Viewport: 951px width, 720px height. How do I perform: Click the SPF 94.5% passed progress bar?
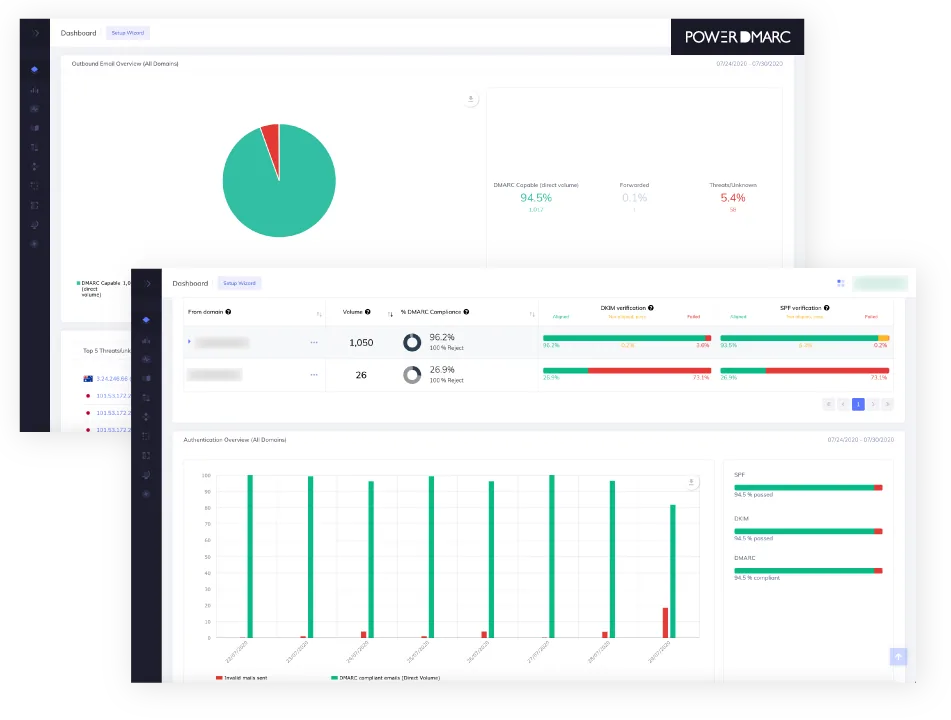pyautogui.click(x=808, y=488)
